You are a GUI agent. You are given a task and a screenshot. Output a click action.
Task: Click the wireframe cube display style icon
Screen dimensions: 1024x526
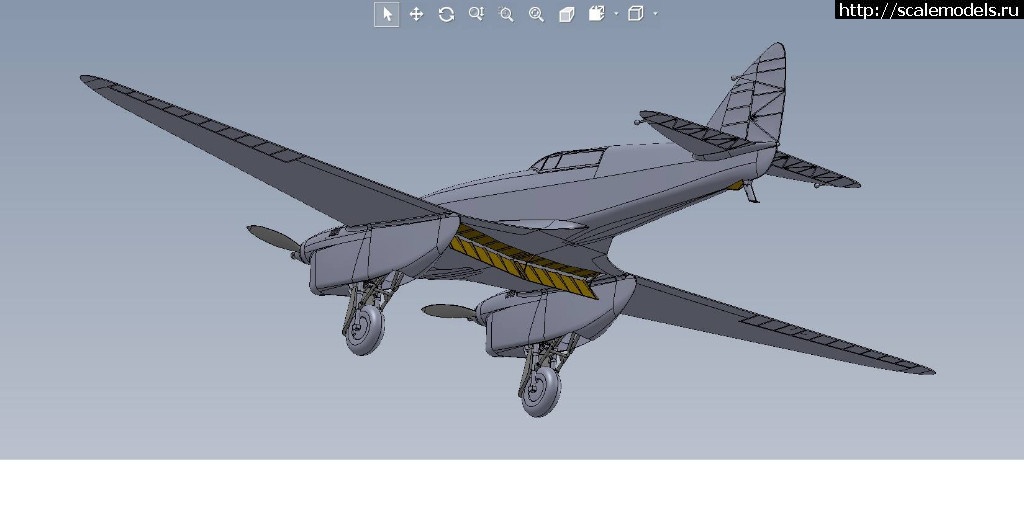(x=635, y=14)
